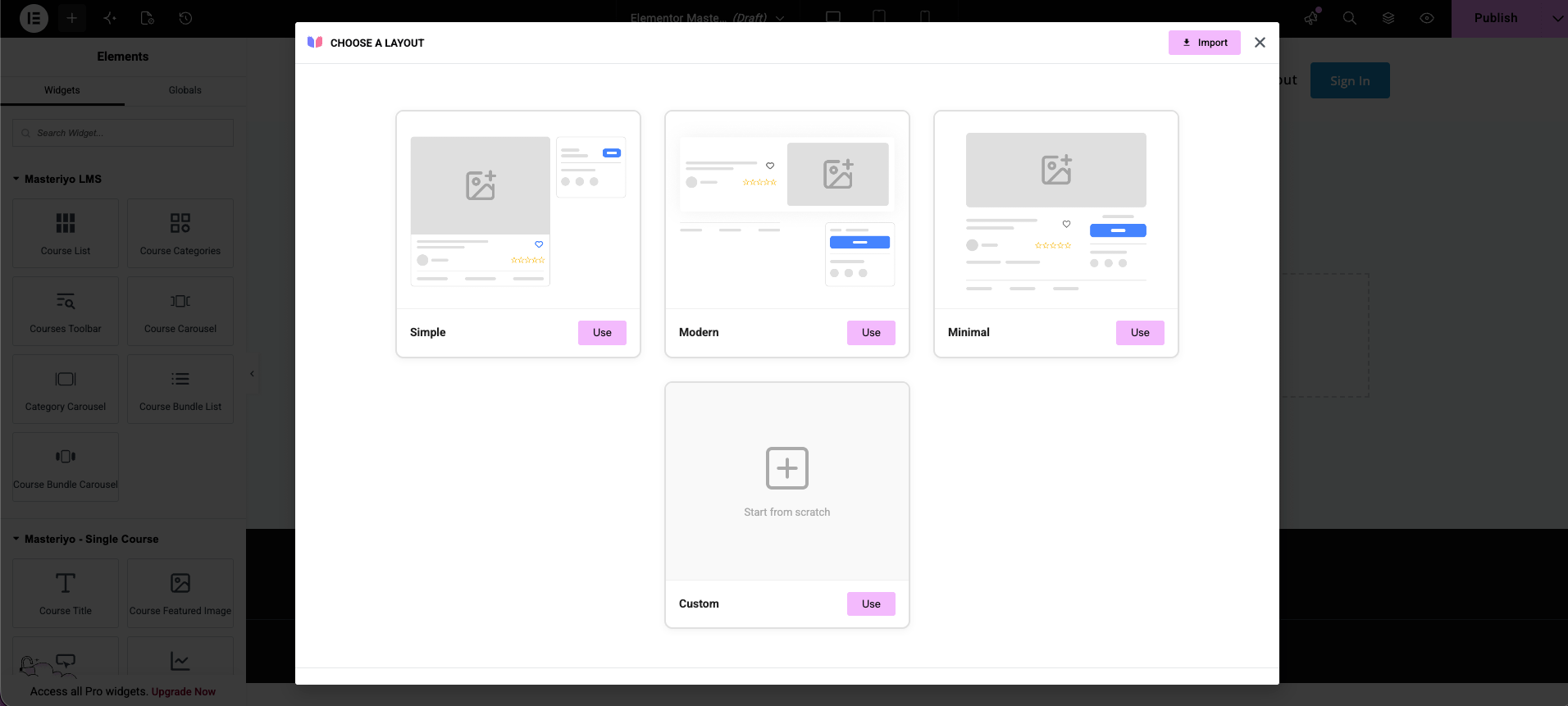Select the Course List widget

[66, 233]
